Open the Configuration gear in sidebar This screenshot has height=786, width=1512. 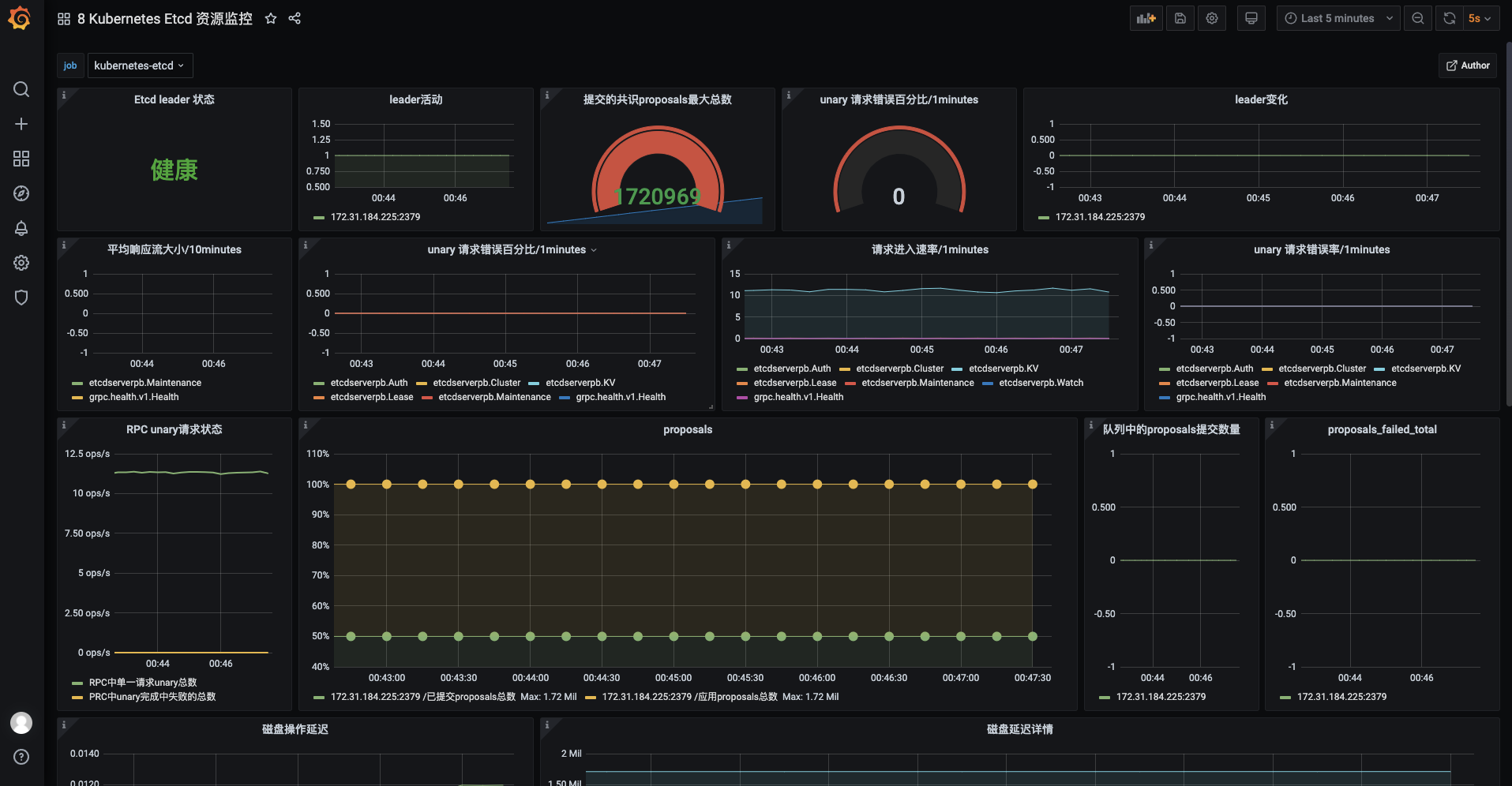21,263
